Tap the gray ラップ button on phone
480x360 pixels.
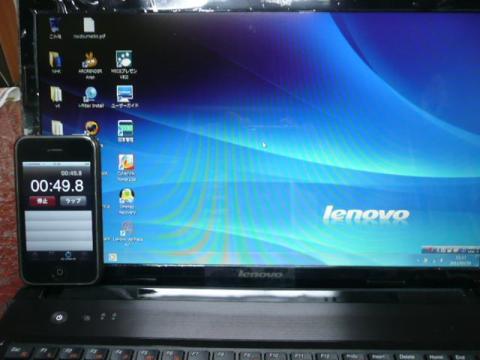[73, 201]
